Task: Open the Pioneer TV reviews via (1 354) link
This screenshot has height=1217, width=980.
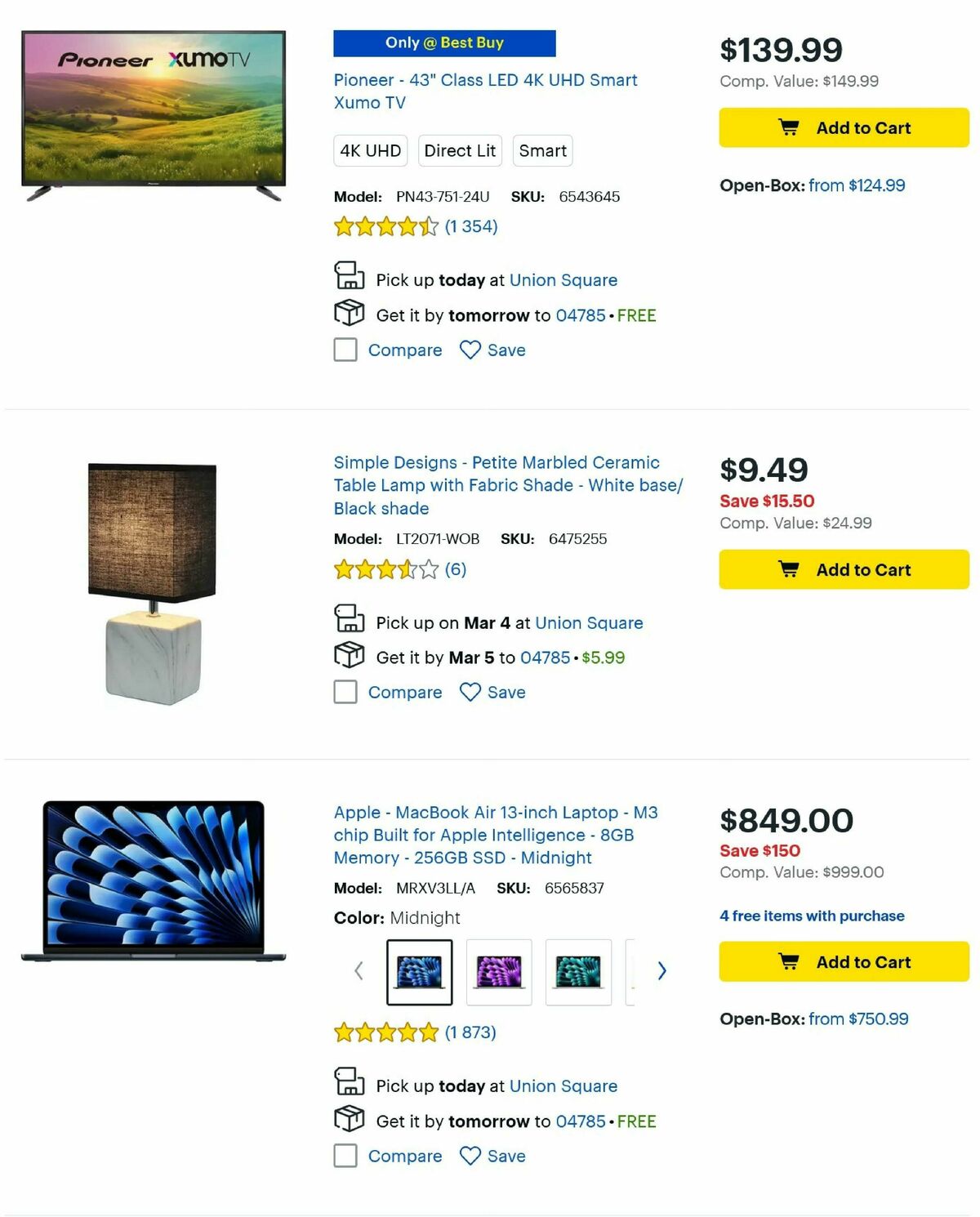Action: (x=470, y=226)
